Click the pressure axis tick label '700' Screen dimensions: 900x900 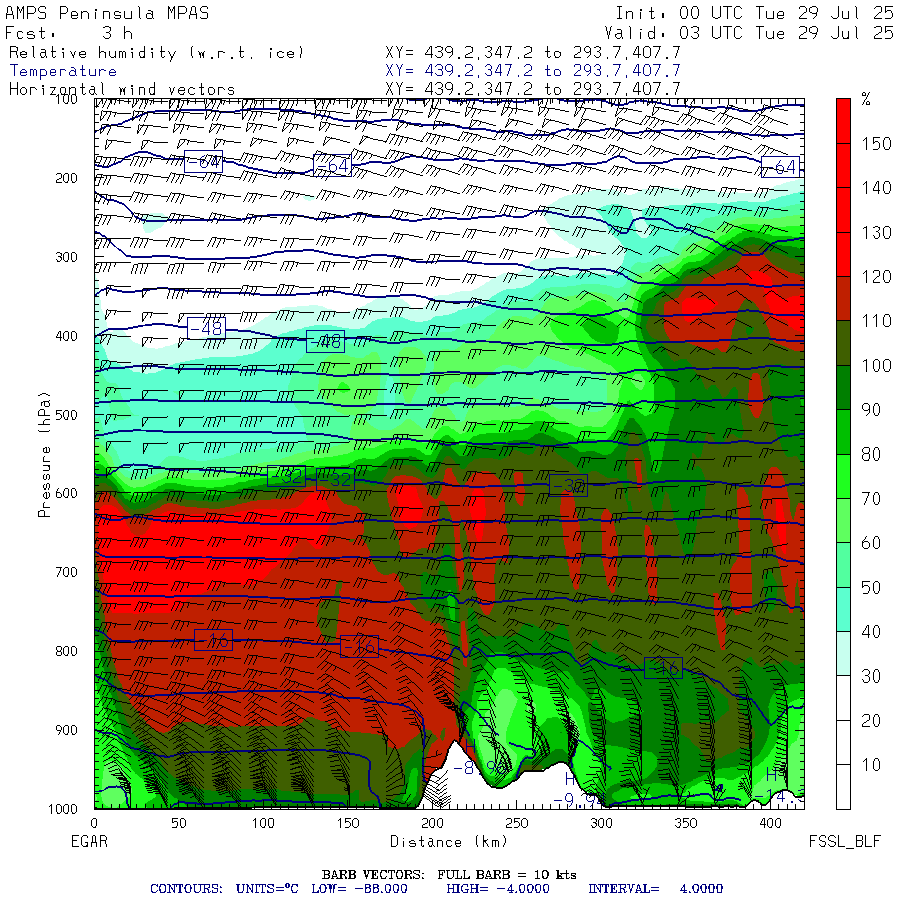pos(66,572)
